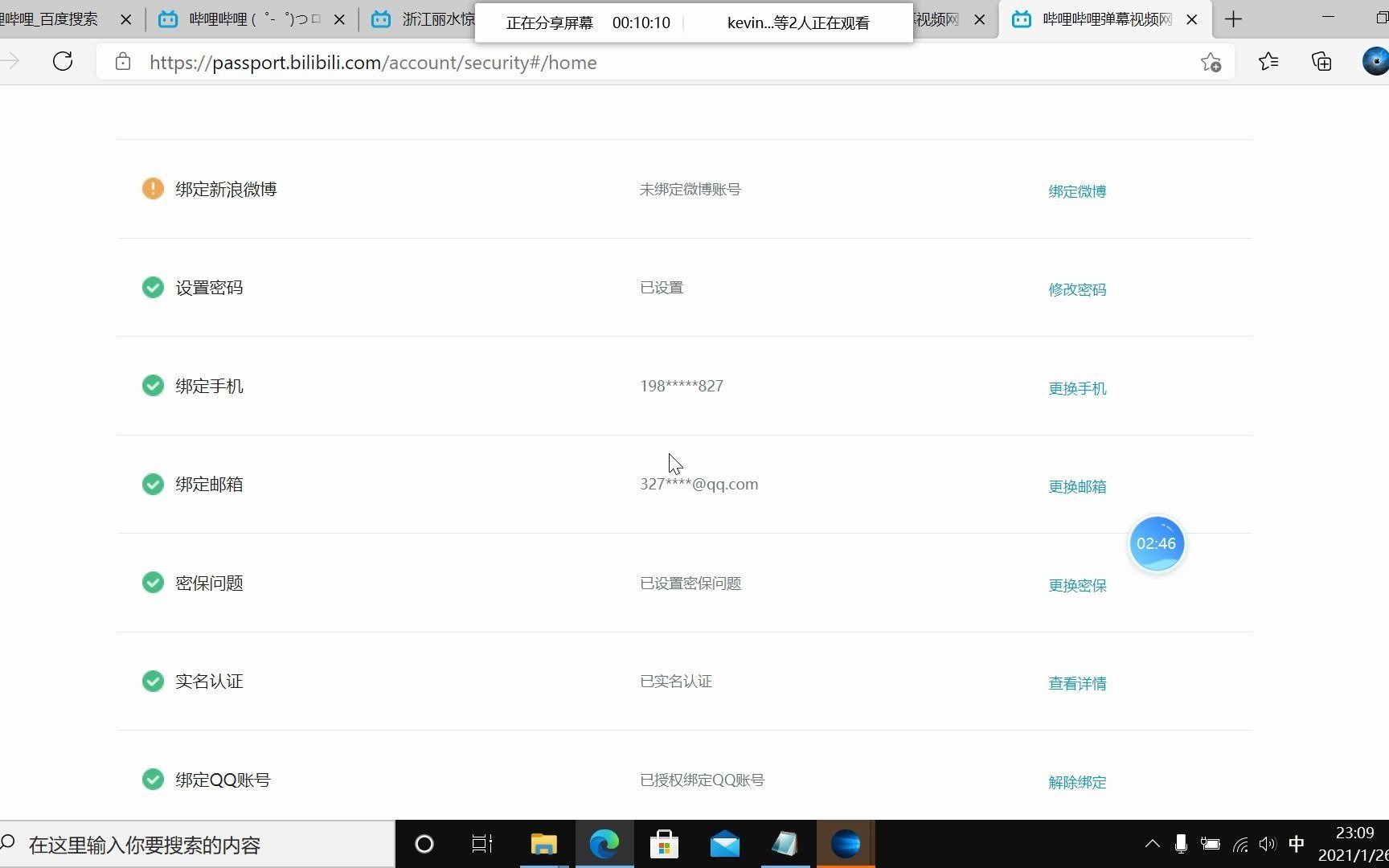The image size is (1389, 868).
Task: Toggle the 中 input method indicator
Action: click(1297, 844)
